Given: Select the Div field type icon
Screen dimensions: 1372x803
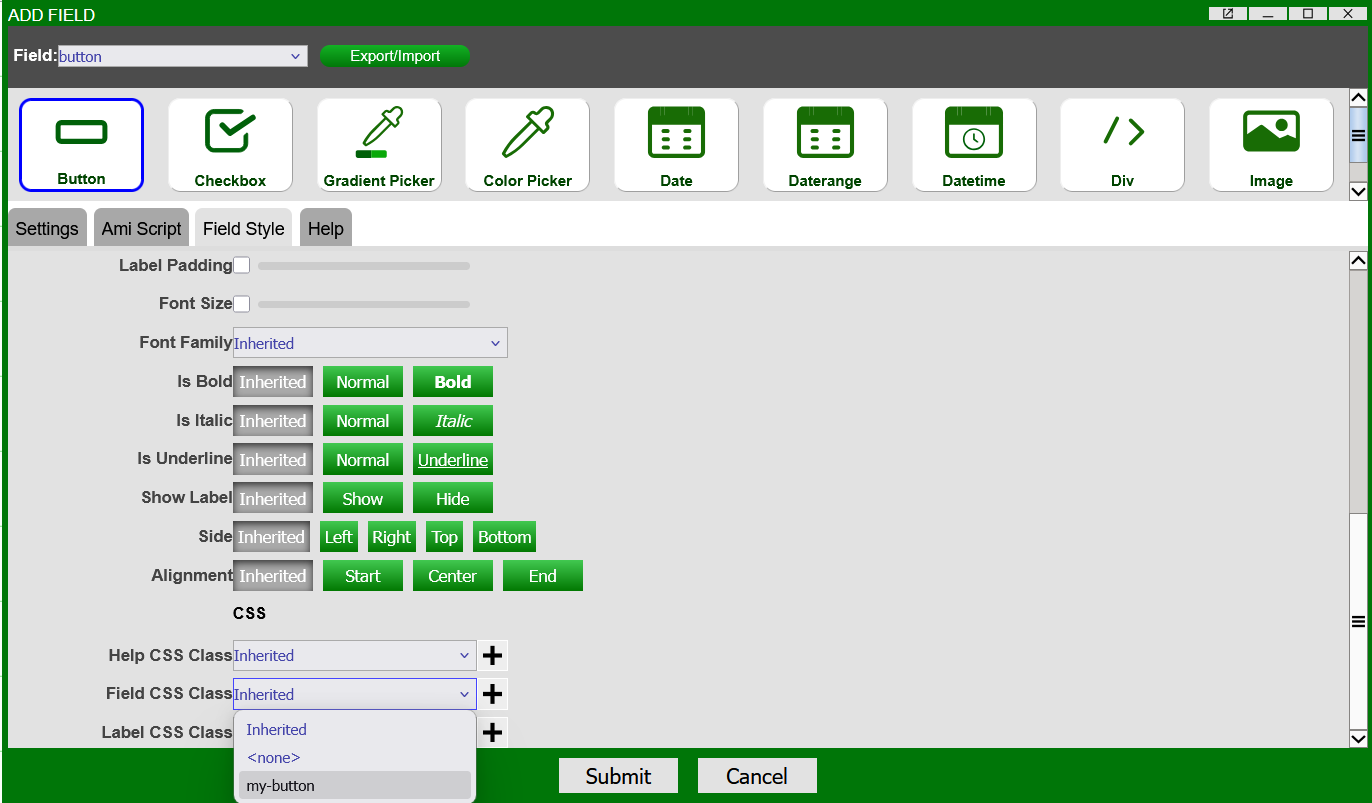Looking at the screenshot, I should [1122, 144].
